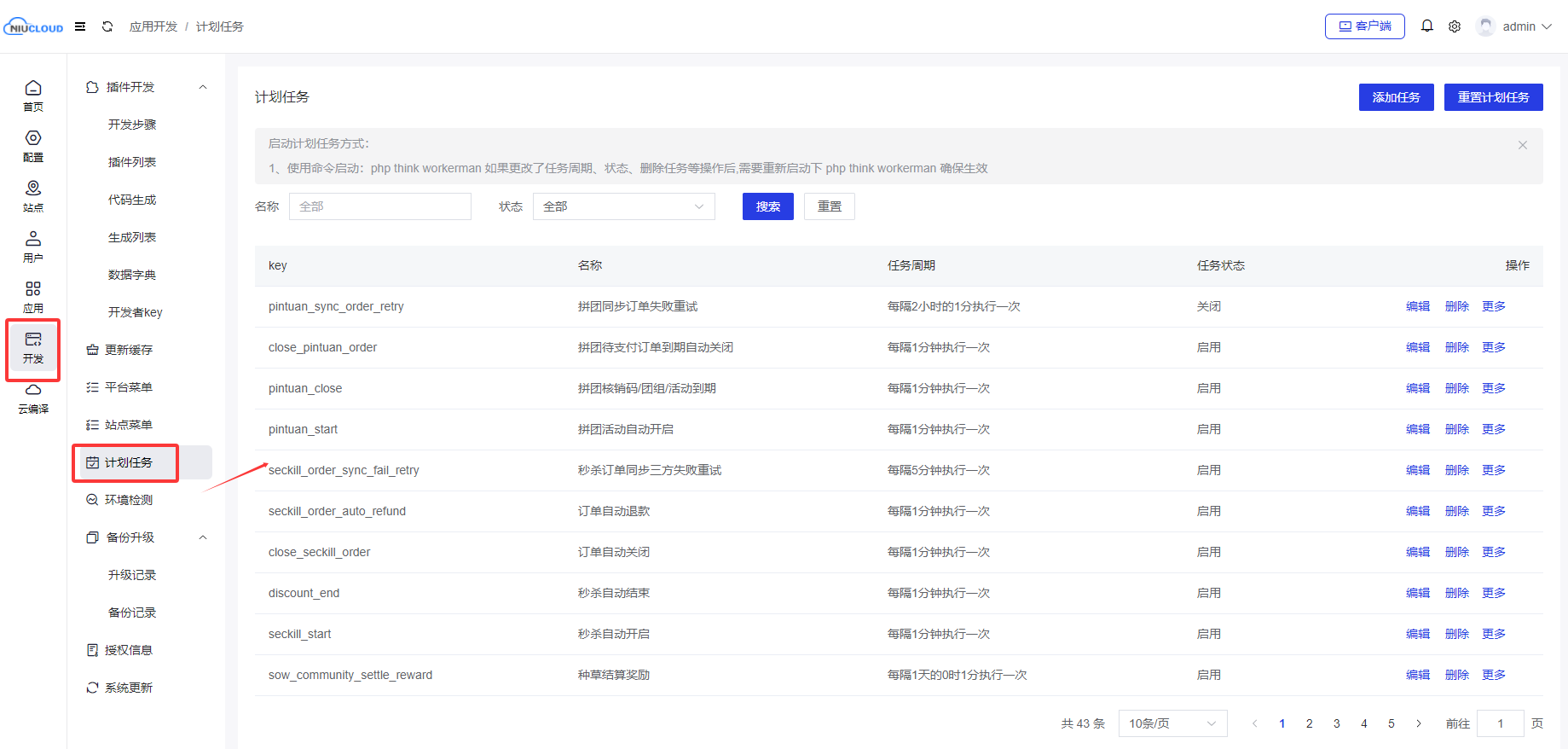Screen dimensions: 1568x749
Task: Click the refresh icon in top bar
Action: click(107, 26)
